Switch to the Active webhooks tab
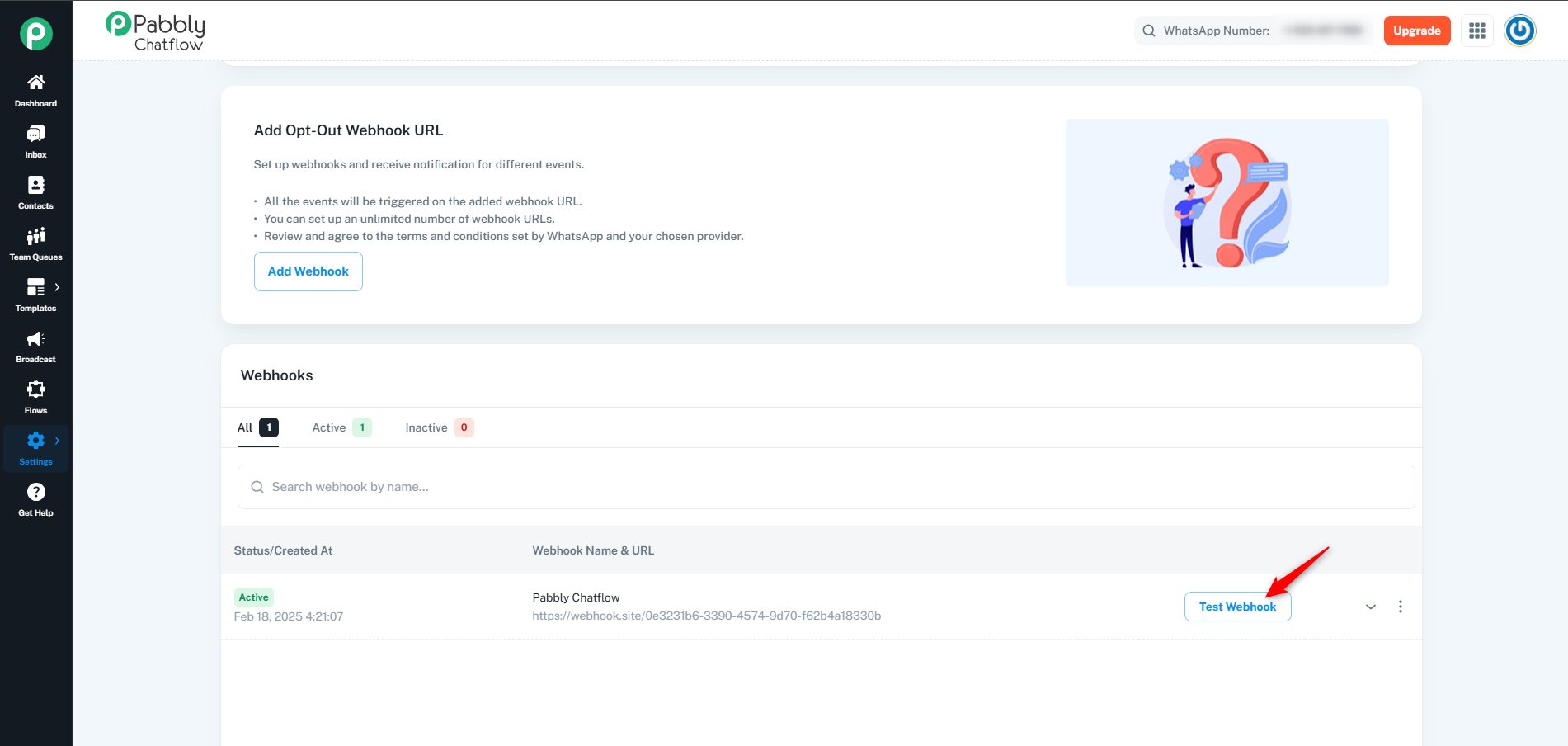 click(341, 427)
